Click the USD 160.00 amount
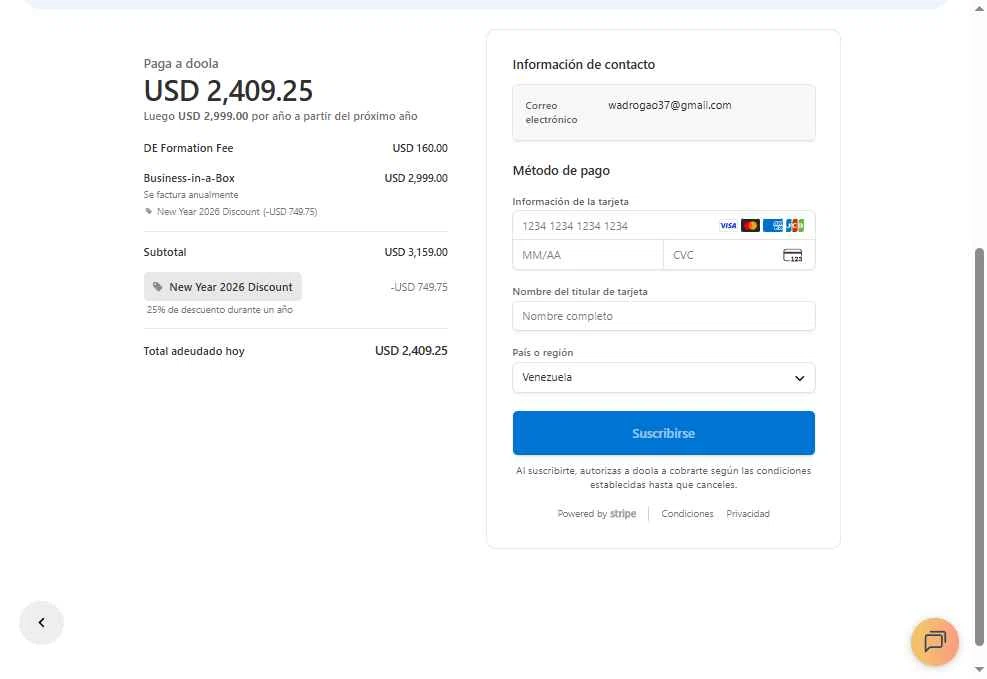987x679 pixels. (x=420, y=148)
